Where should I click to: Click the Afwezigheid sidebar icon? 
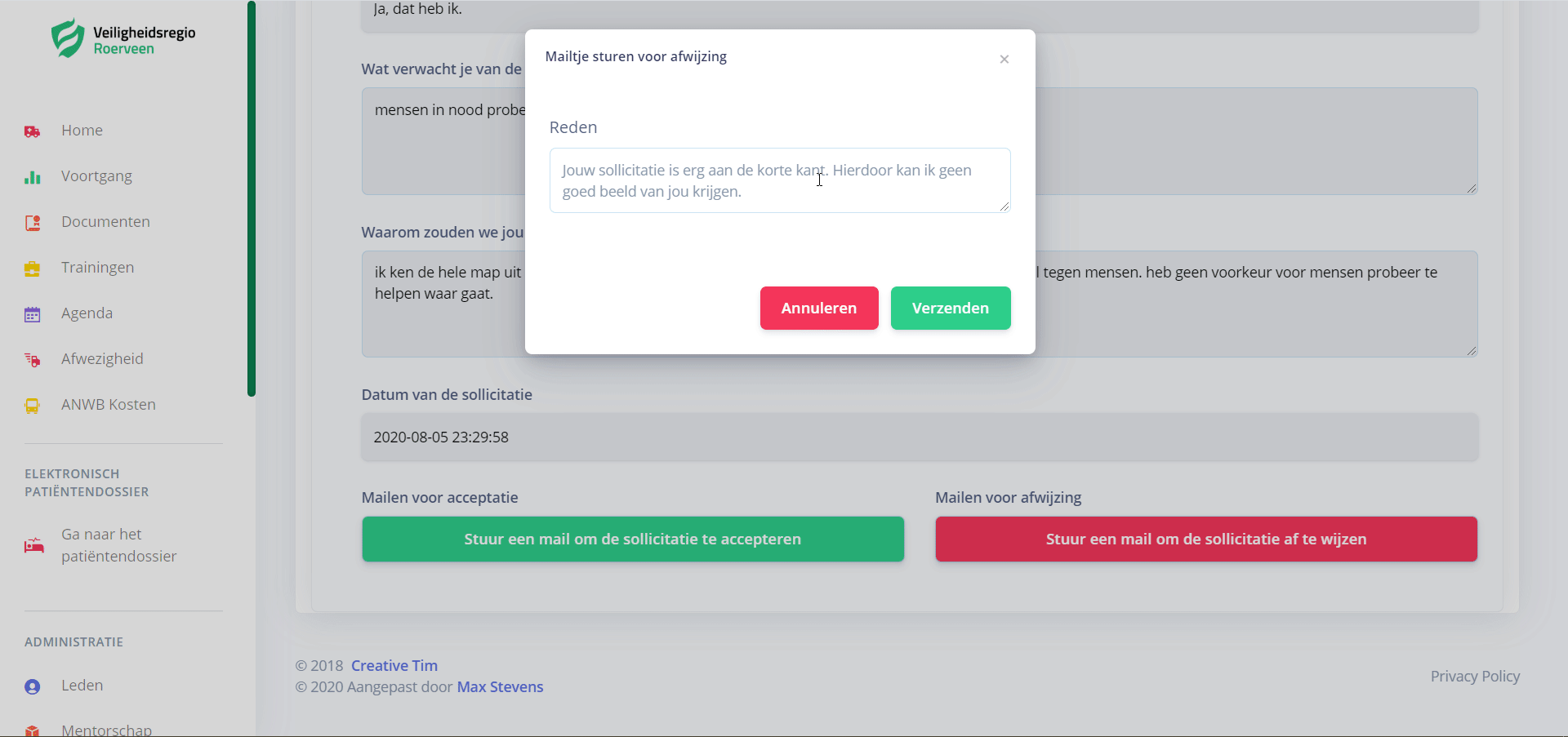pos(33,360)
